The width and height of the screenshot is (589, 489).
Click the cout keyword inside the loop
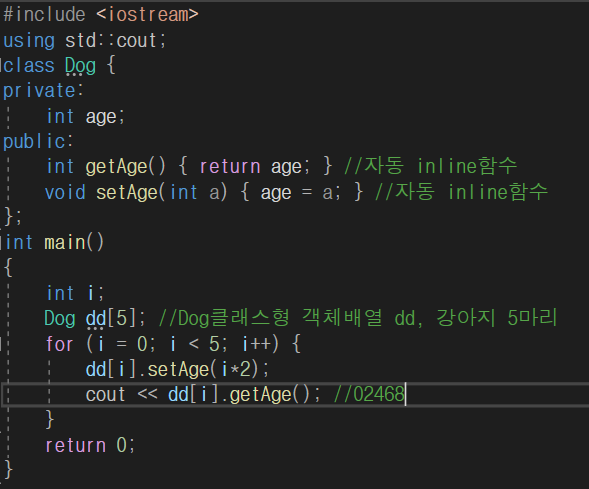click(x=105, y=395)
